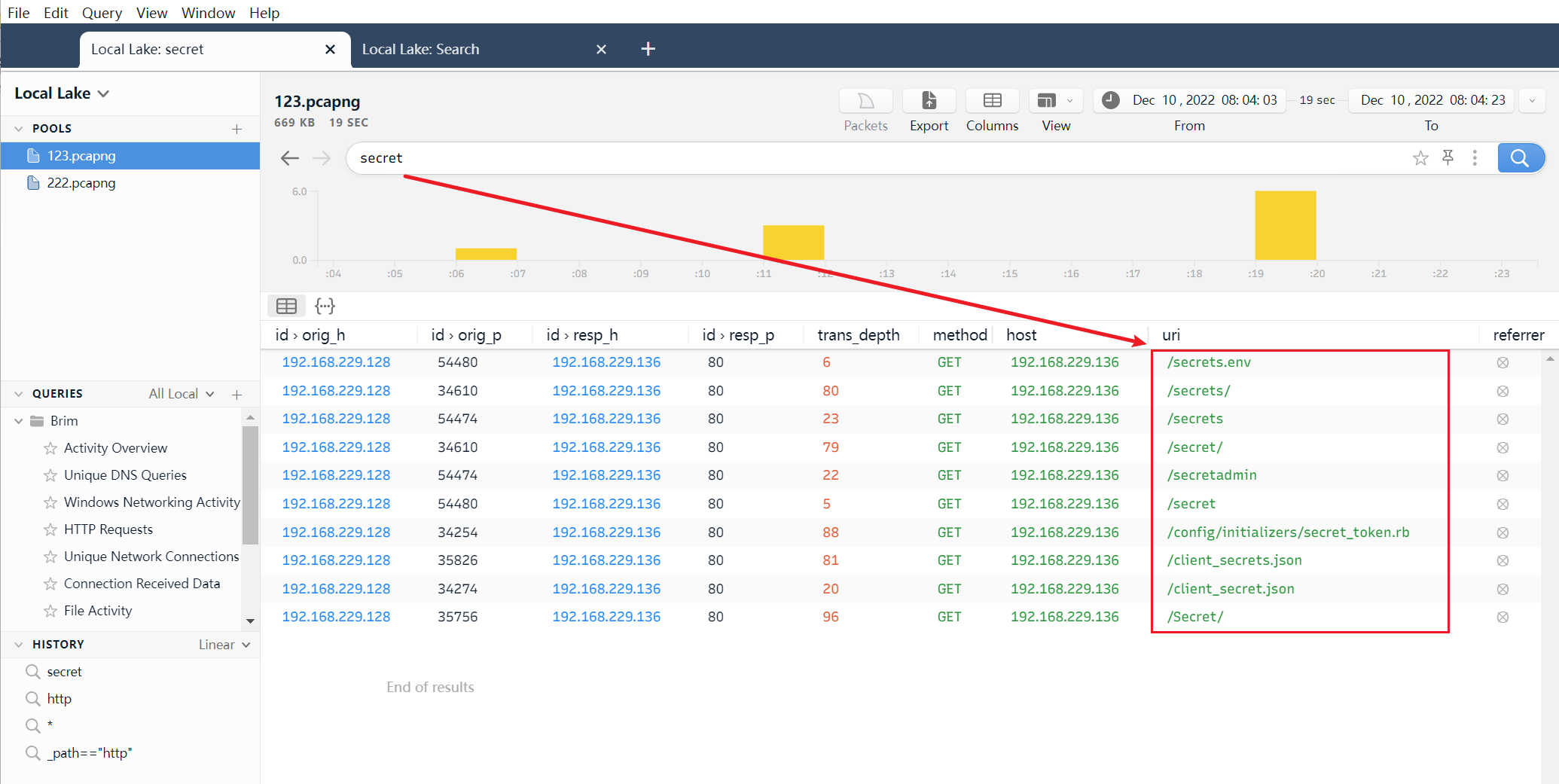This screenshot has width=1559, height=784.
Task: Open the Window menu
Action: (208, 13)
